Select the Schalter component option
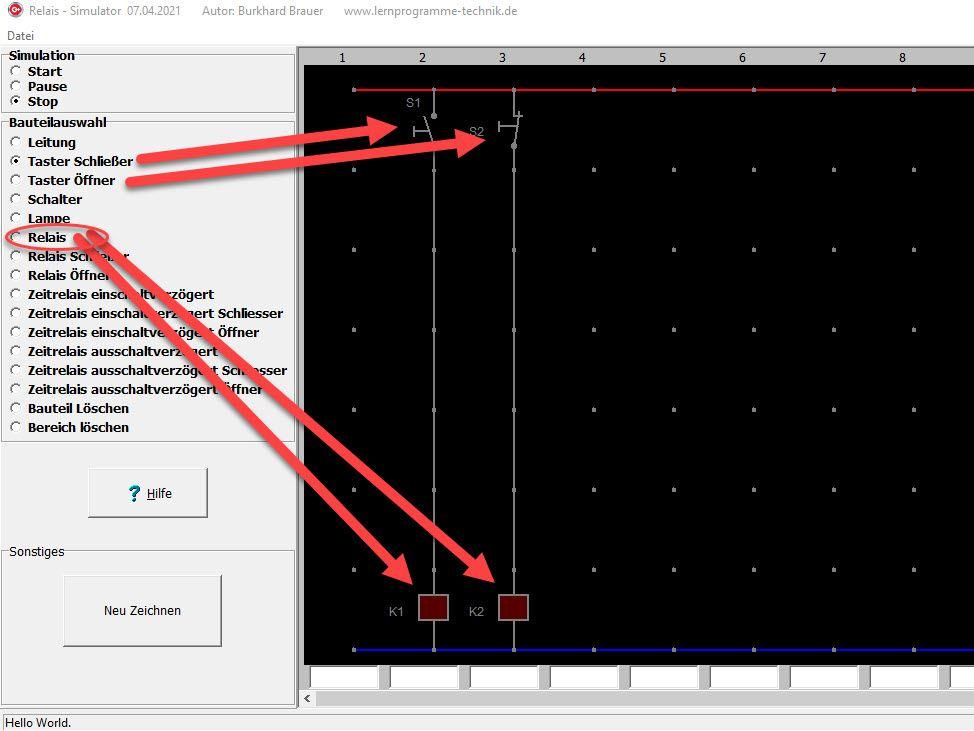This screenshot has width=974, height=731. (x=15, y=200)
